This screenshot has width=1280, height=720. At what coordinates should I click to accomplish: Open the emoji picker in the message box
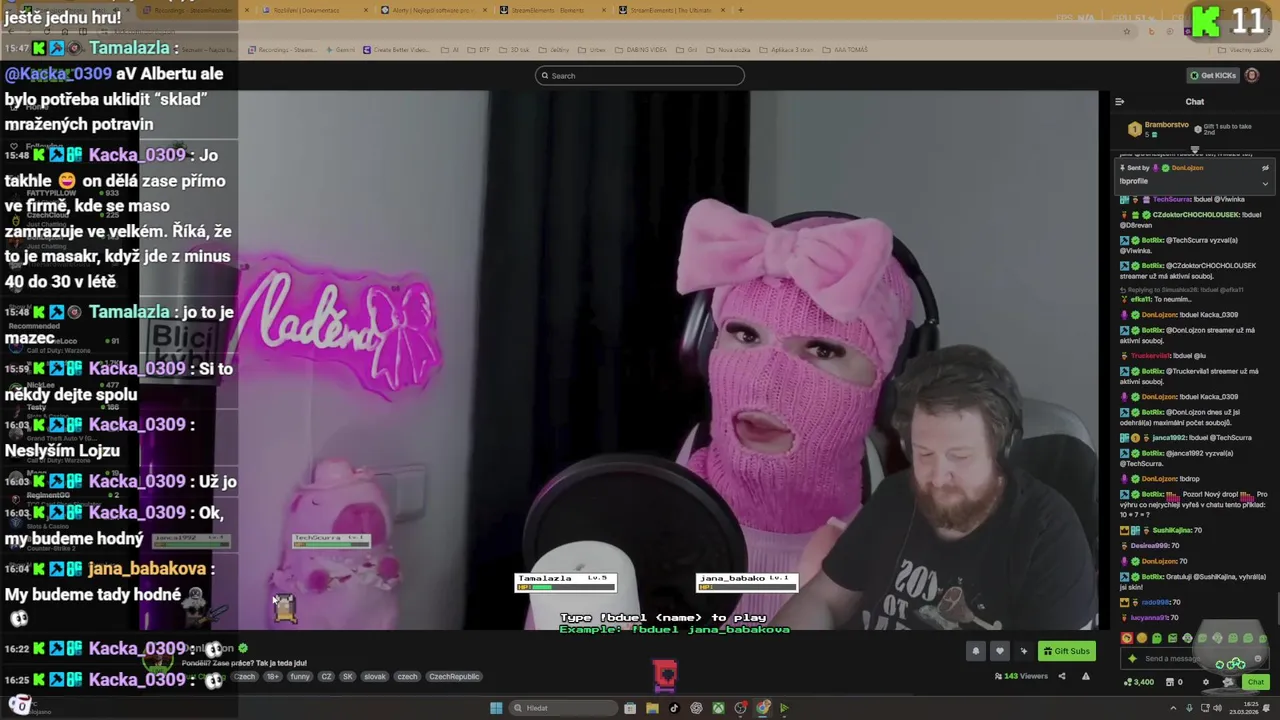coord(1258,658)
